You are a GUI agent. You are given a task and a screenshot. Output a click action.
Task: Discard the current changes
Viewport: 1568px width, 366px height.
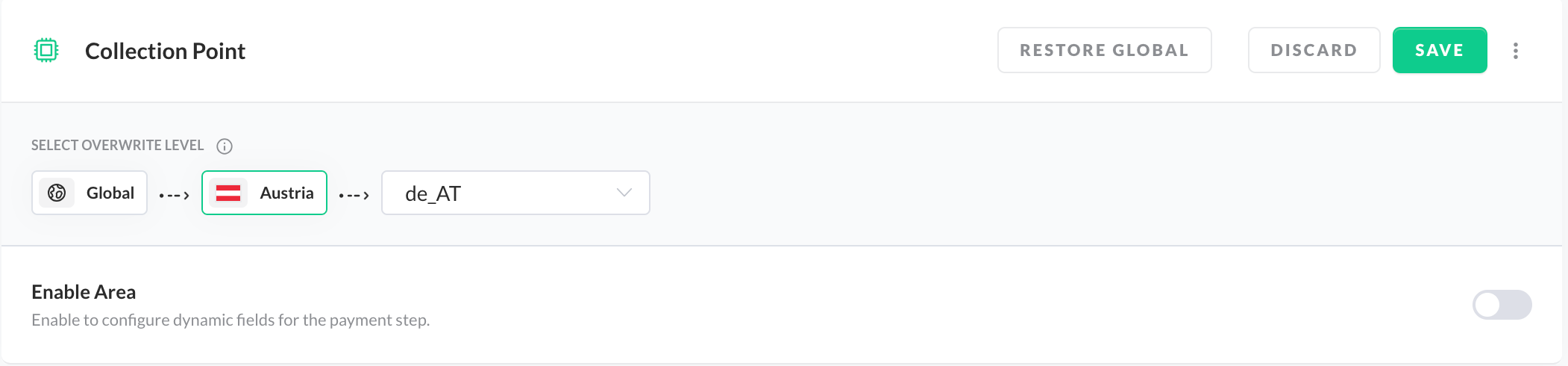[1314, 50]
